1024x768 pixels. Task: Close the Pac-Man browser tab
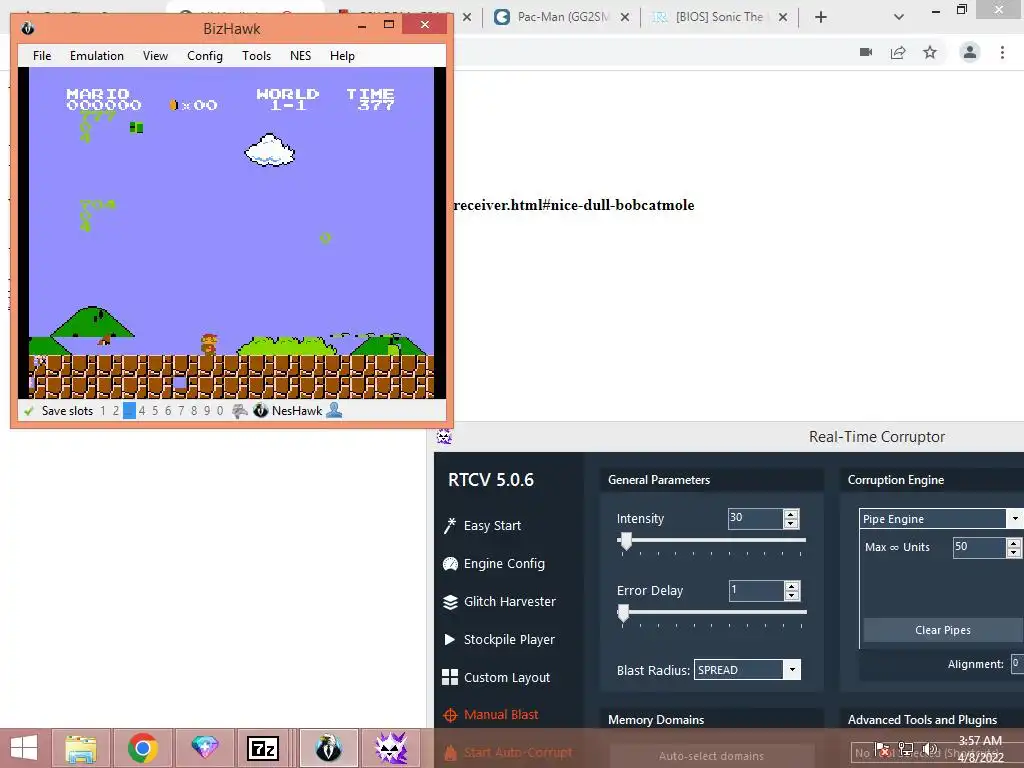tap(625, 18)
